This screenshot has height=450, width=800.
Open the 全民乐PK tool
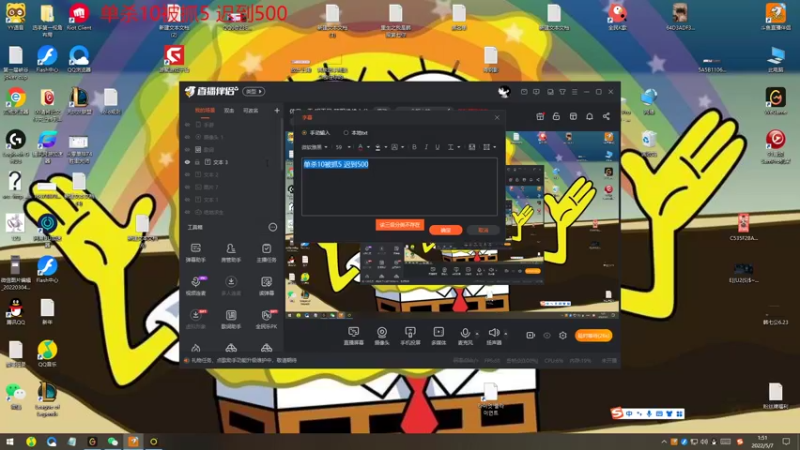266,319
